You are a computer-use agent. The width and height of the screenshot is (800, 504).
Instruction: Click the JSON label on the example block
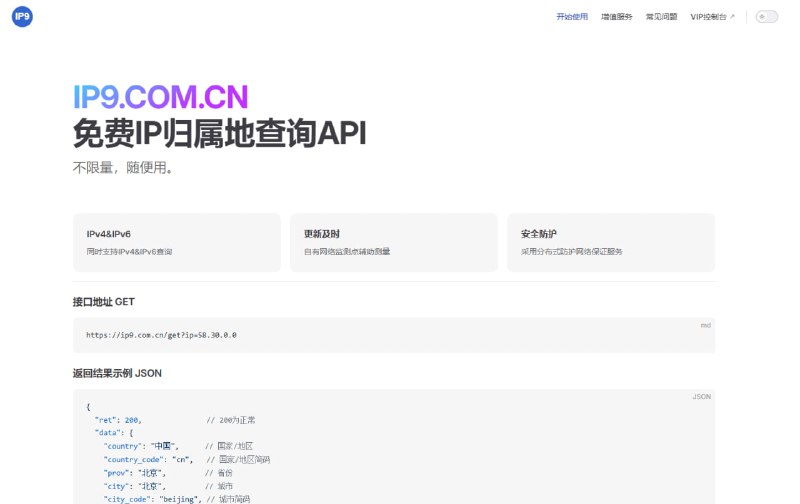701,397
